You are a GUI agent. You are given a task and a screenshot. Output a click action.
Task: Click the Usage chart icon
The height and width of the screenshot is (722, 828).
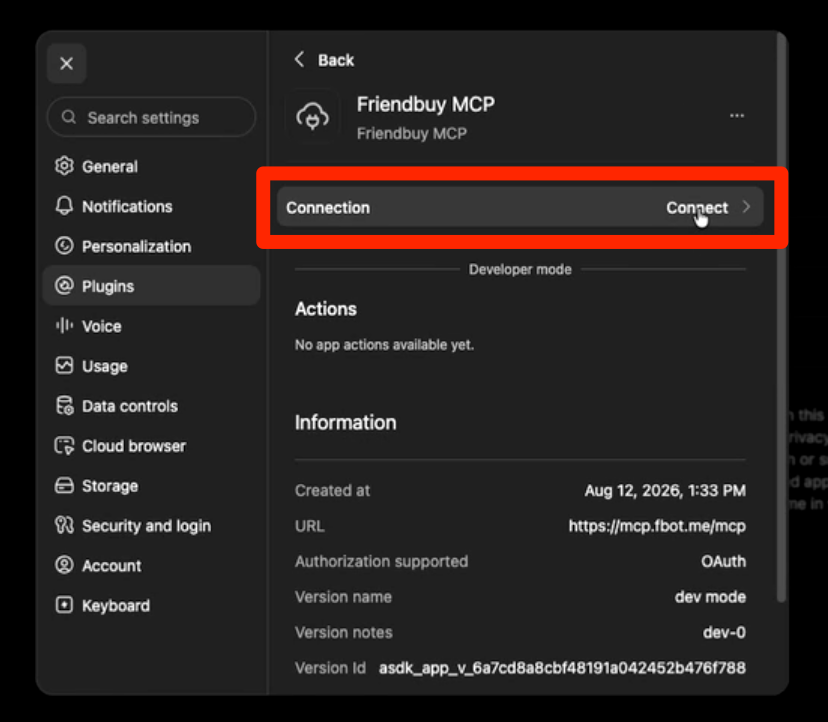tap(64, 365)
